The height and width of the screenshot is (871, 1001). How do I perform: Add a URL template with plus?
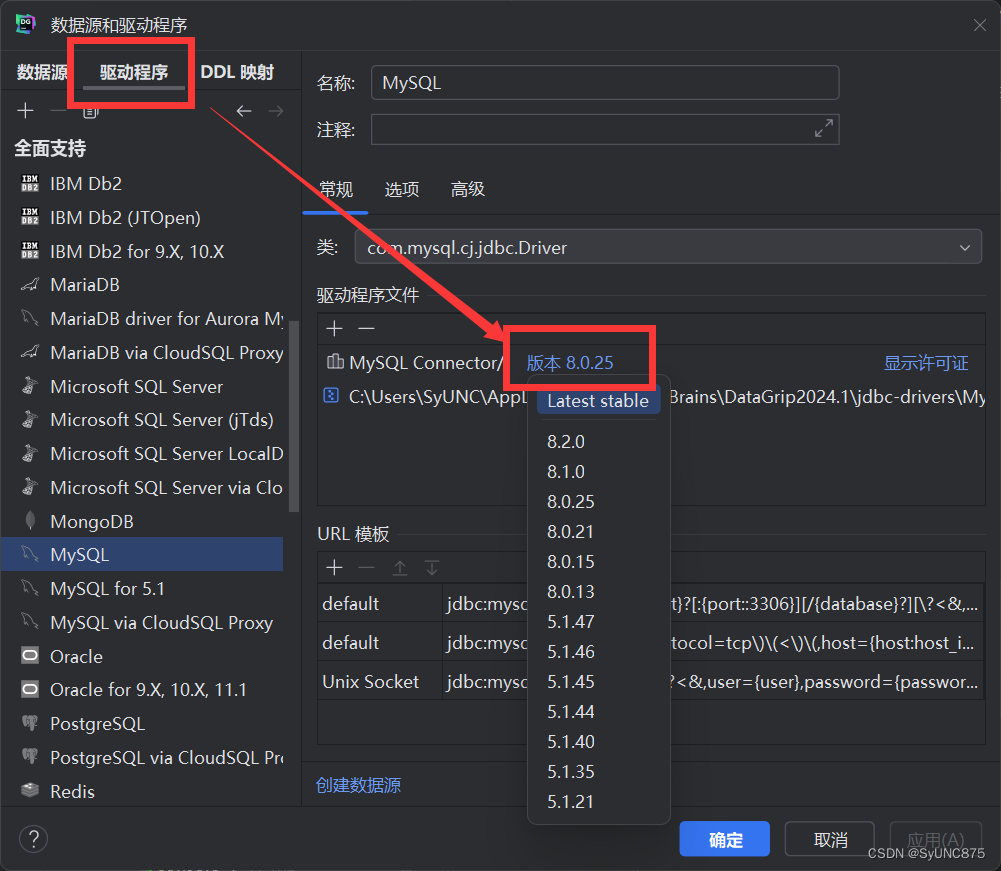334,567
